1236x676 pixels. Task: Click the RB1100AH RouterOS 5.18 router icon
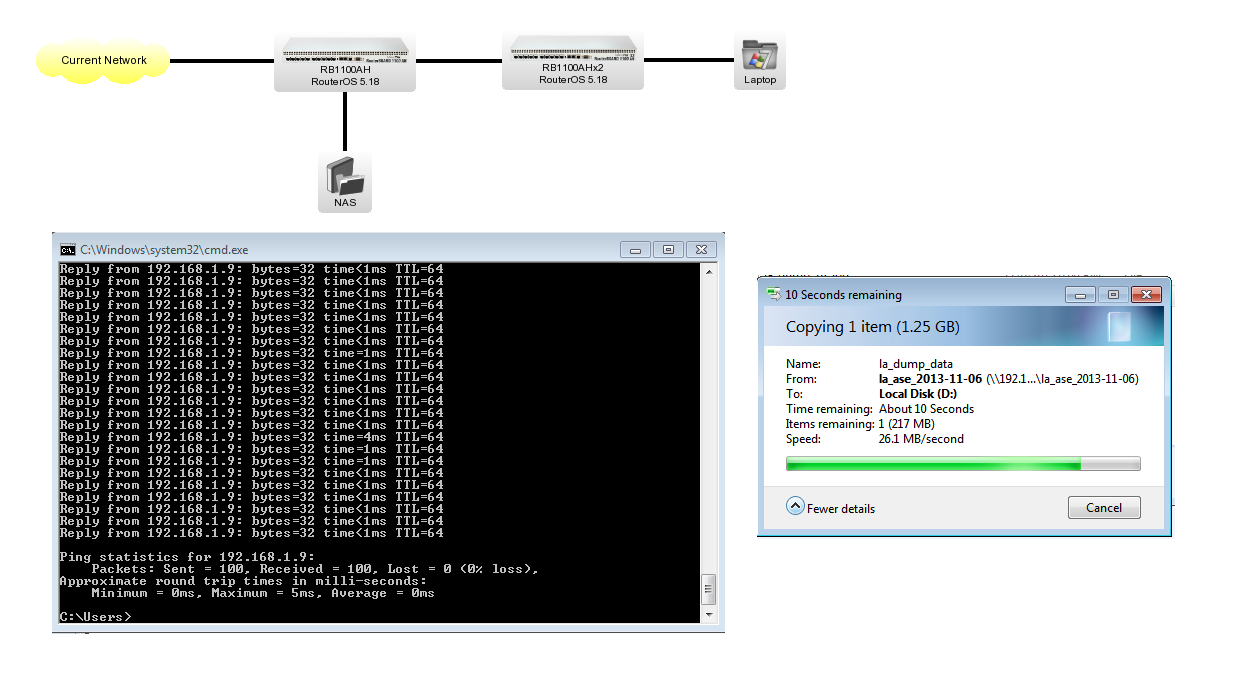pyautogui.click(x=344, y=55)
